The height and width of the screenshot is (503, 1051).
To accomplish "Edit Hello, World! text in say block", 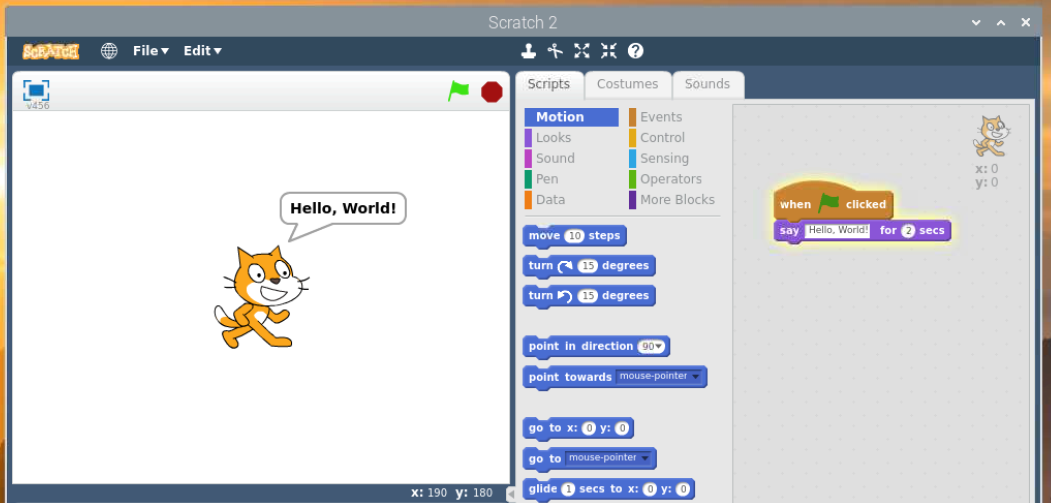I will pyautogui.click(x=838, y=231).
